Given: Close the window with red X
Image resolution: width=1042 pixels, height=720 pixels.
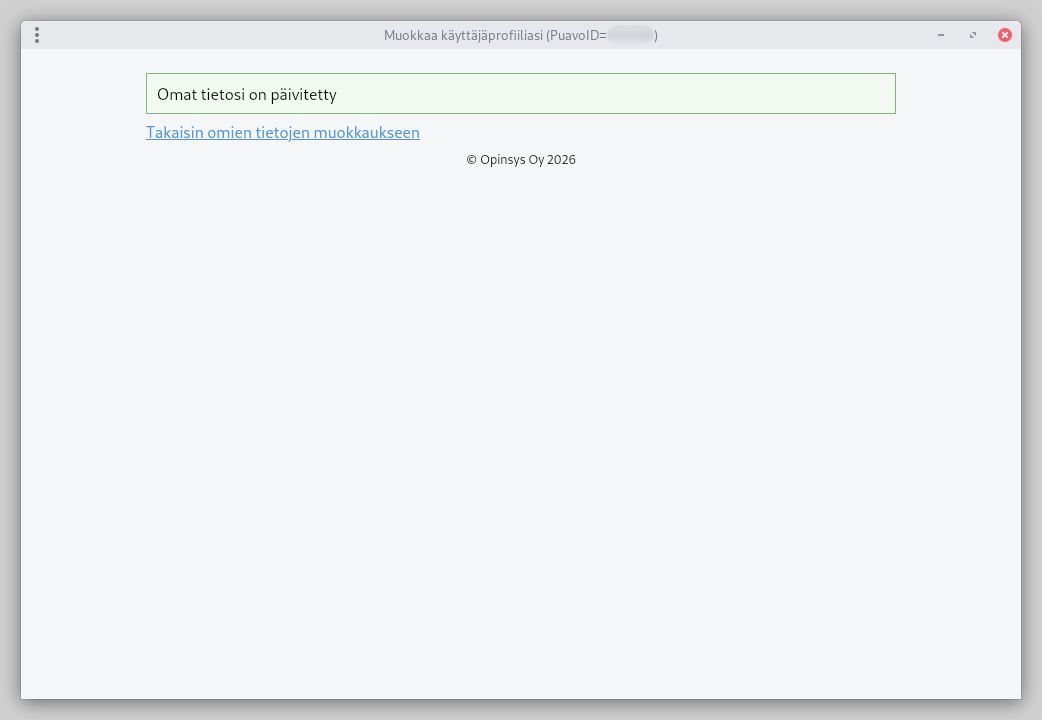Looking at the screenshot, I should click(1005, 35).
